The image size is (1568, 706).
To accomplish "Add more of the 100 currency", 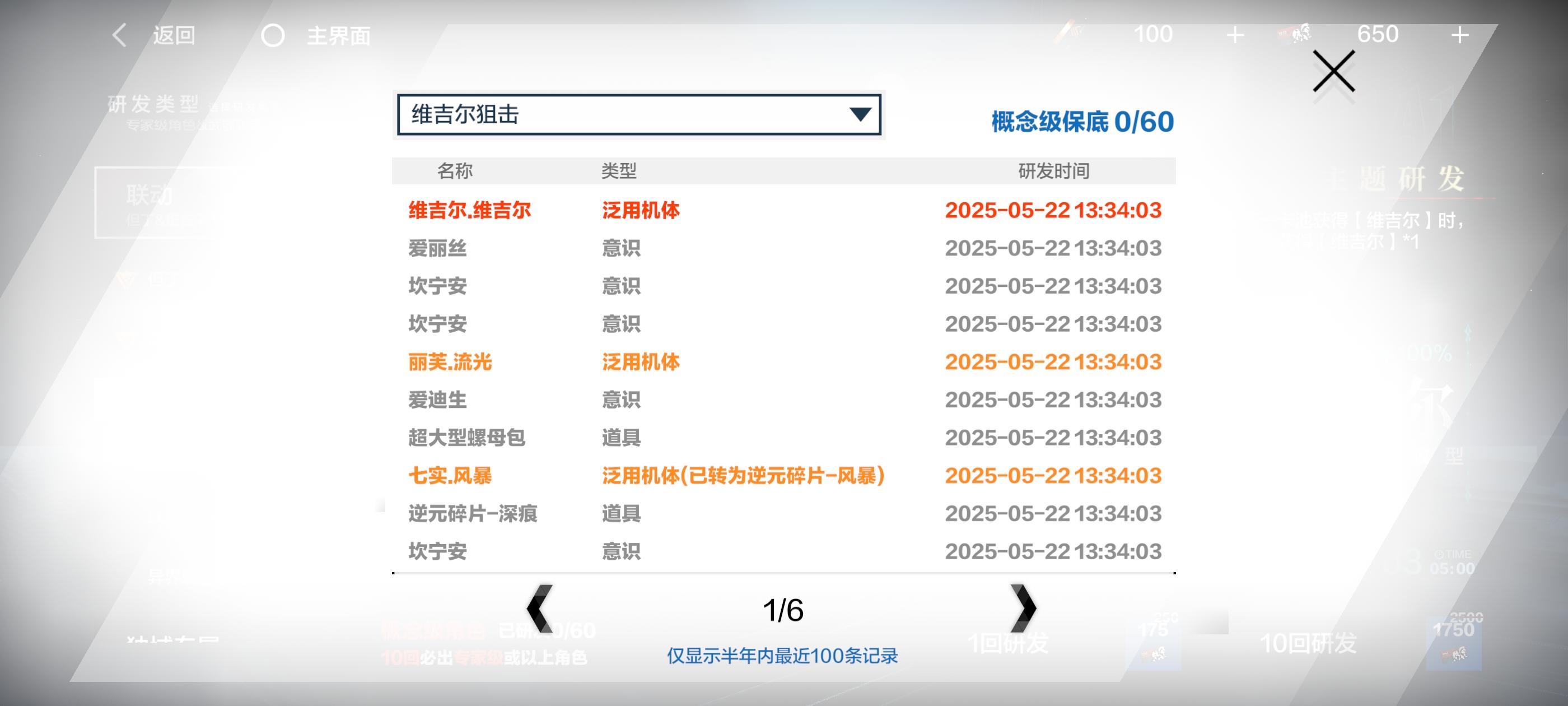I will 1234,35.
